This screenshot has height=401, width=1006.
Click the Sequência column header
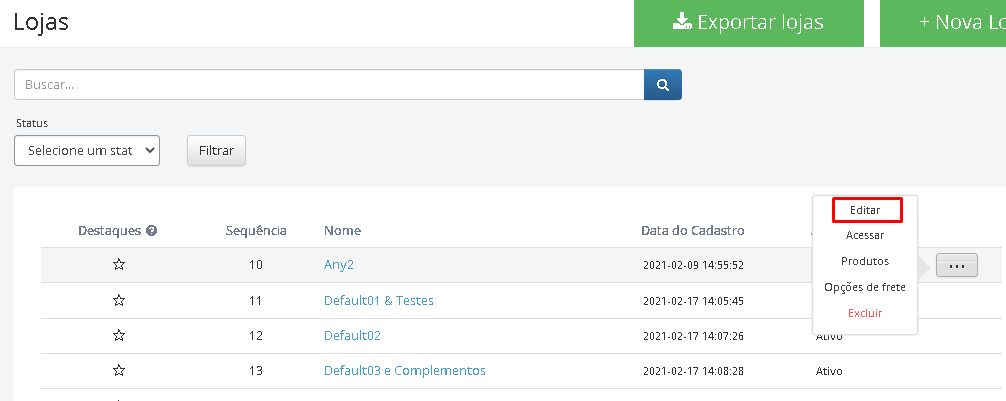[256, 230]
